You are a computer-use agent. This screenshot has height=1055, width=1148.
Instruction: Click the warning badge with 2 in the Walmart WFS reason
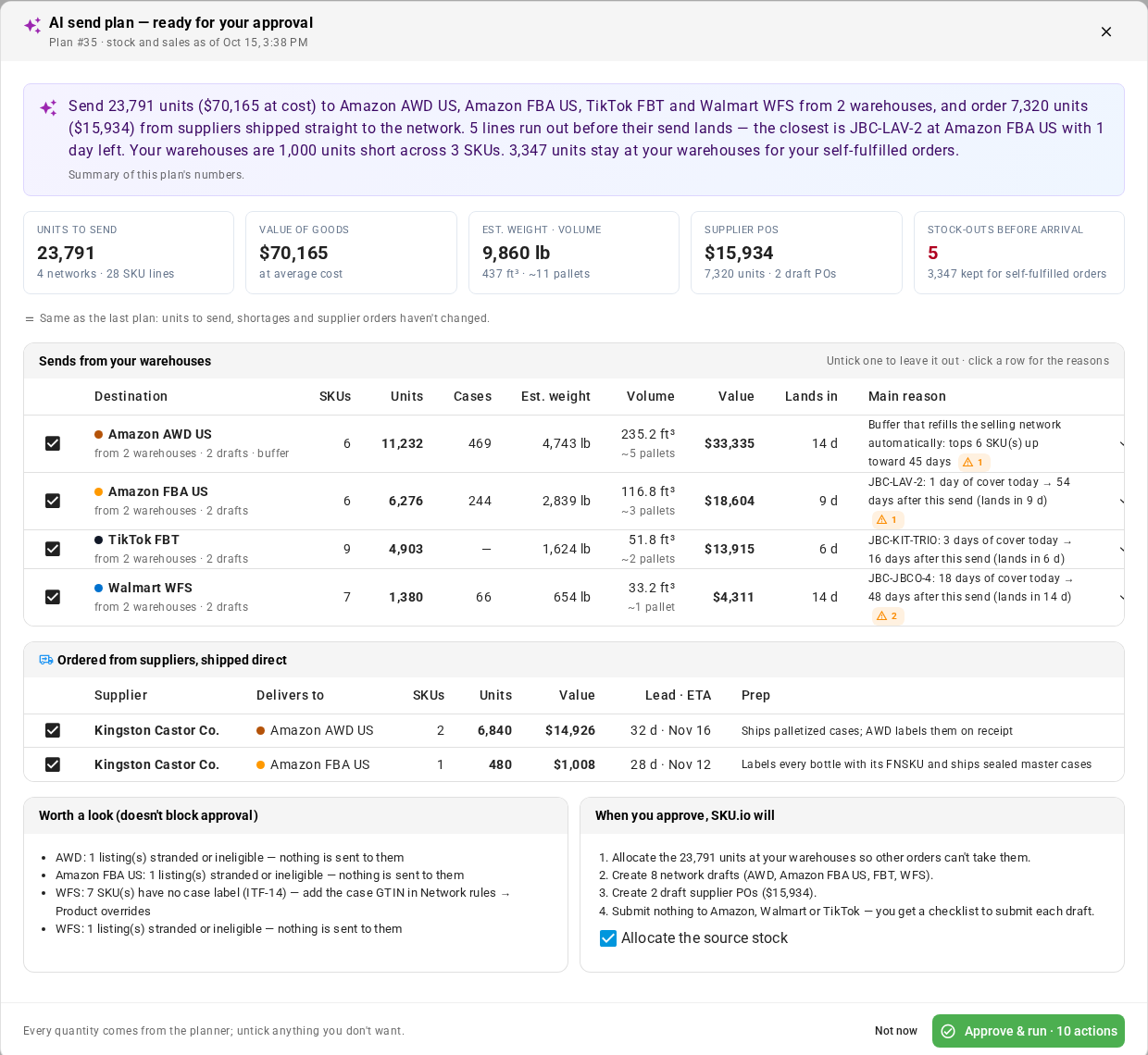887,616
